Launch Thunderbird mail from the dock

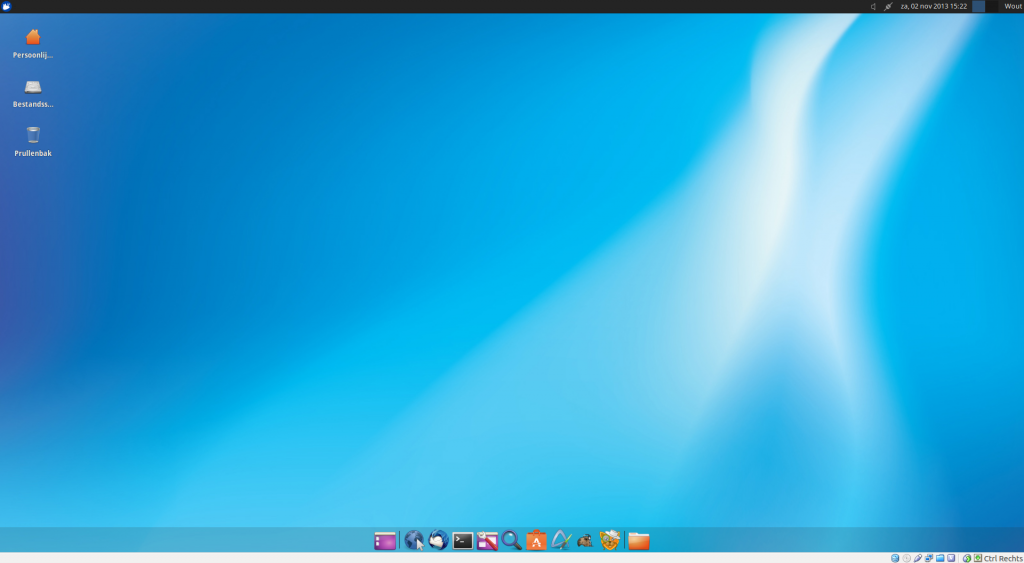[x=438, y=541]
